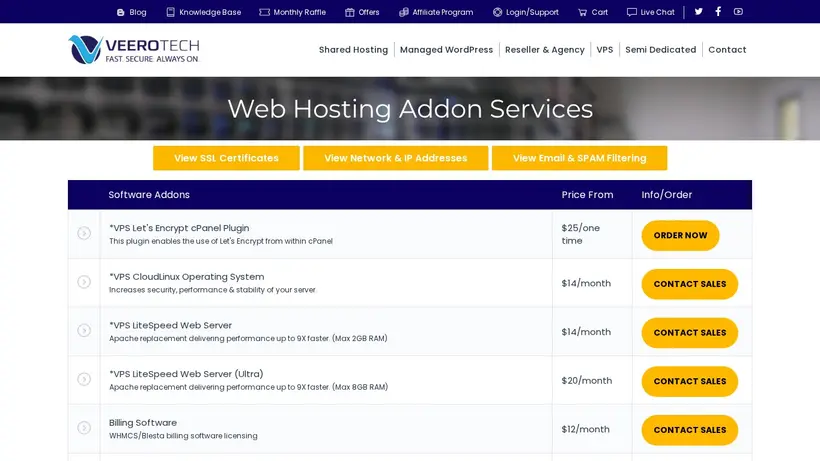
Task: Click the Monthly Raffle ticket icon
Action: click(265, 12)
